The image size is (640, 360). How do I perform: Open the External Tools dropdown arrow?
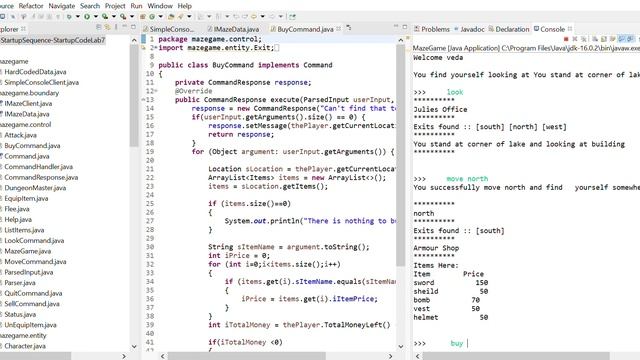click(x=131, y=17)
